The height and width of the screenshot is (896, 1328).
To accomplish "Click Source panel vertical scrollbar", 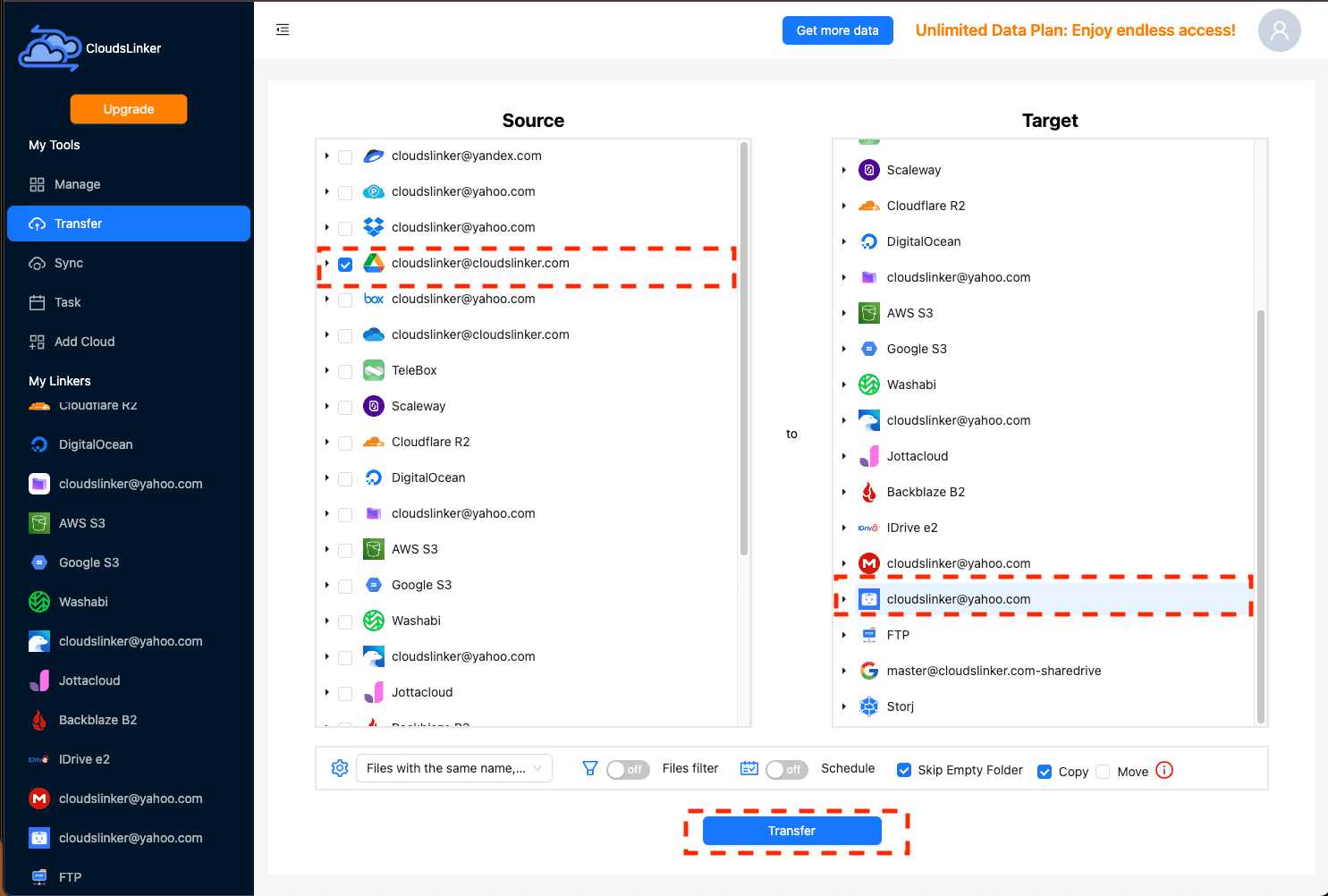I will coord(744,349).
